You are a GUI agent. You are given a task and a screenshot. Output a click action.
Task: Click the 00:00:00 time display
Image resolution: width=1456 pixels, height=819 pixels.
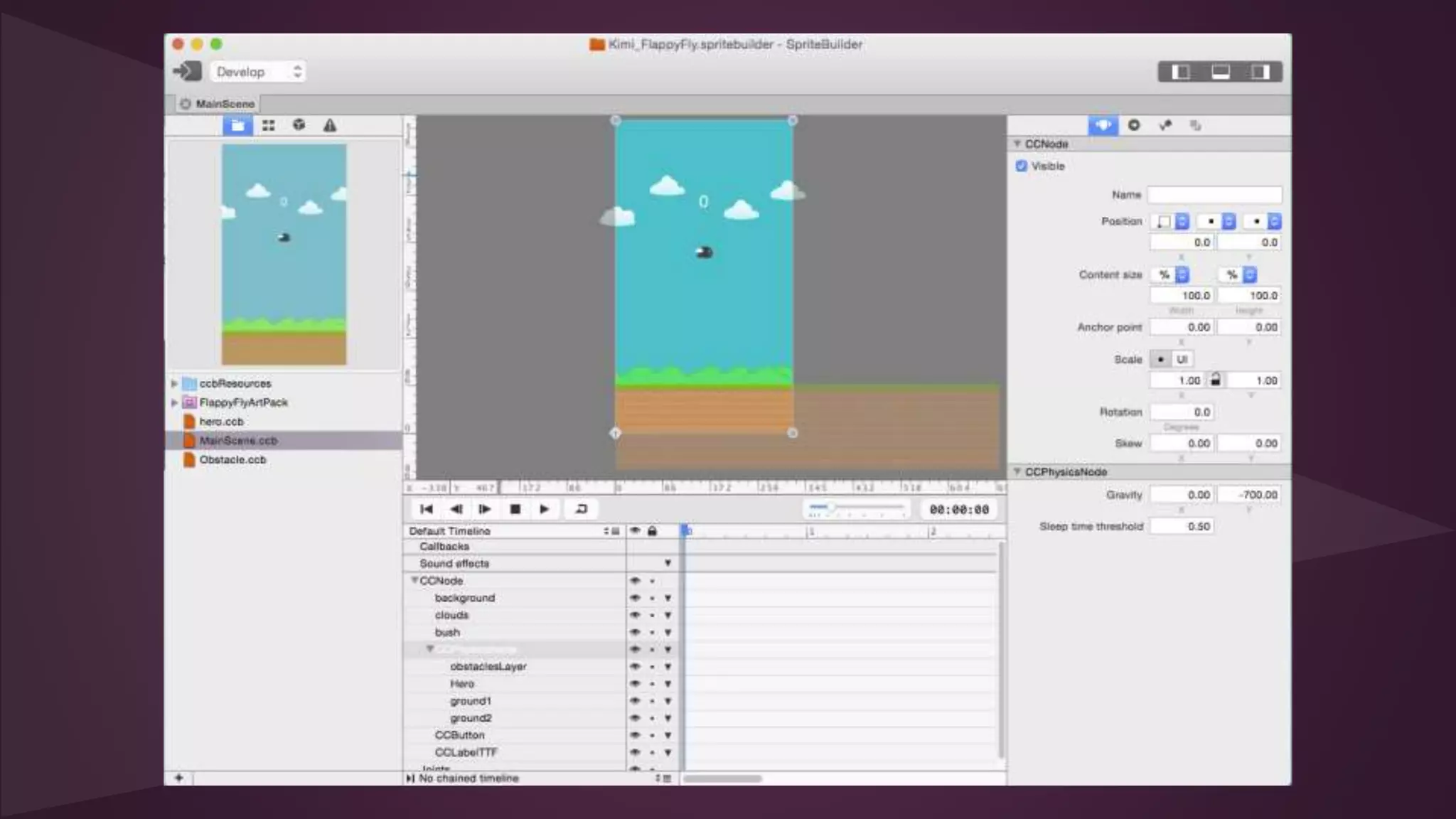coord(959,510)
